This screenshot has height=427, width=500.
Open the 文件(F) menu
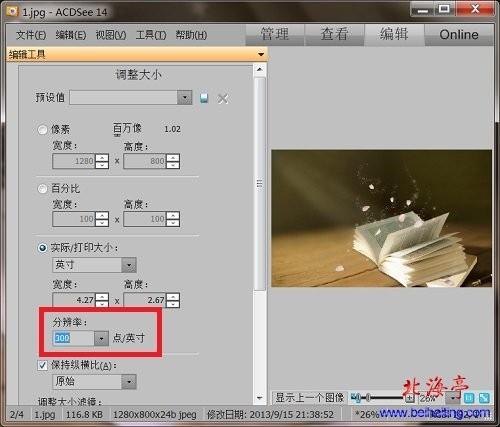click(x=31, y=35)
